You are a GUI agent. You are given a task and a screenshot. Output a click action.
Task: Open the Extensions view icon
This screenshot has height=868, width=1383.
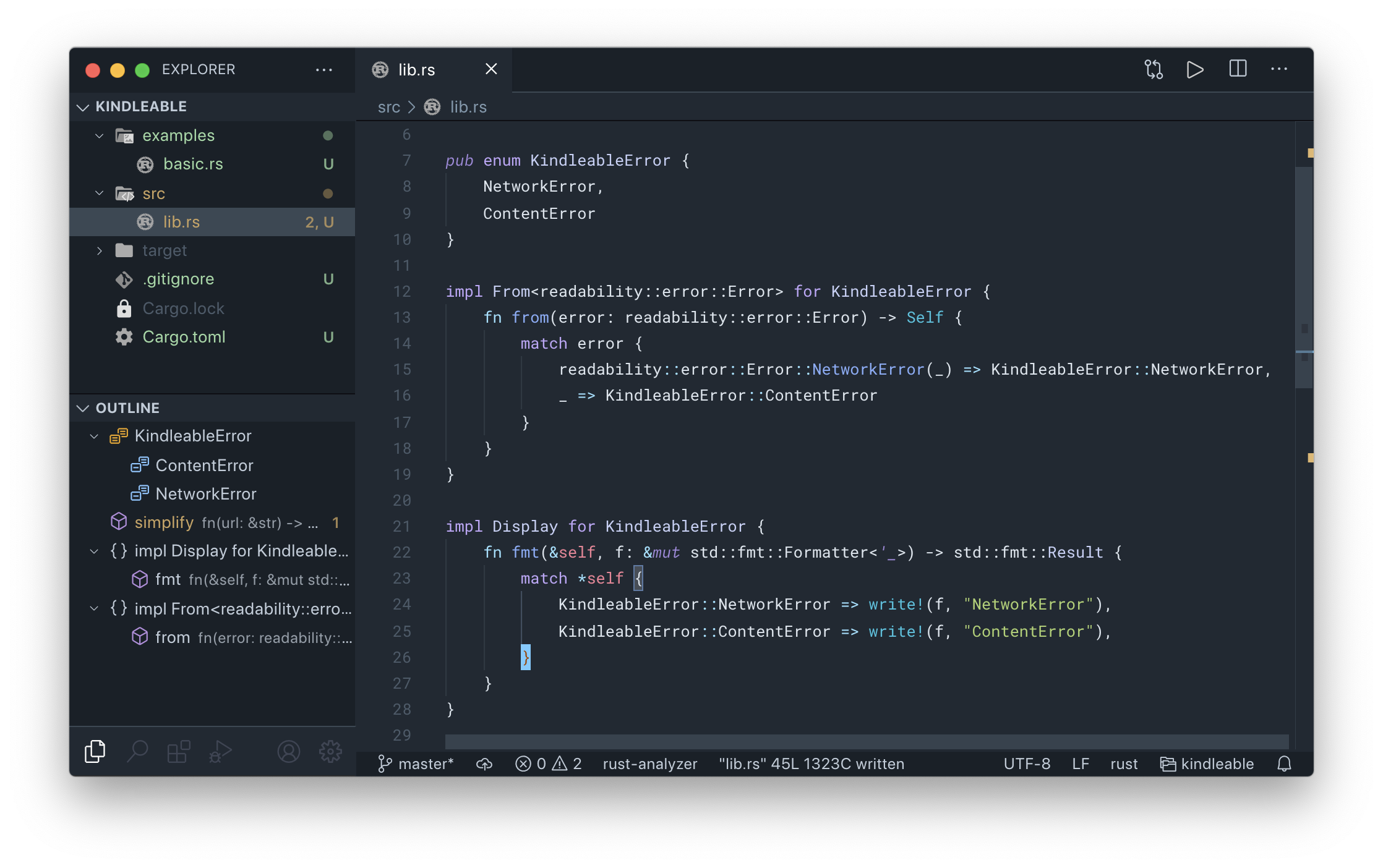pos(179,751)
